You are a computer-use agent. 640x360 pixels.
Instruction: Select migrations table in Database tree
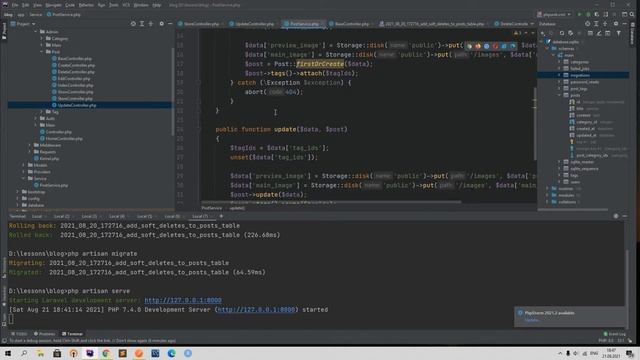pyautogui.click(x=584, y=75)
